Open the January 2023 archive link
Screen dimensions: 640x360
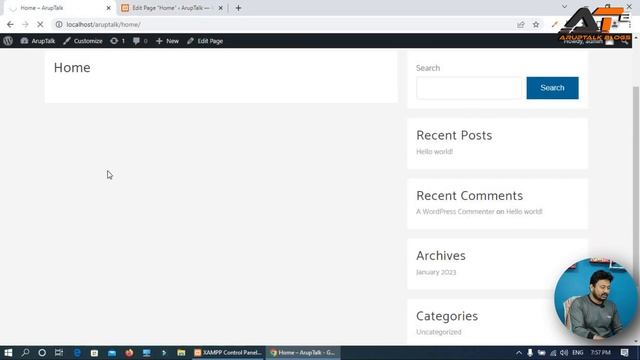point(436,272)
